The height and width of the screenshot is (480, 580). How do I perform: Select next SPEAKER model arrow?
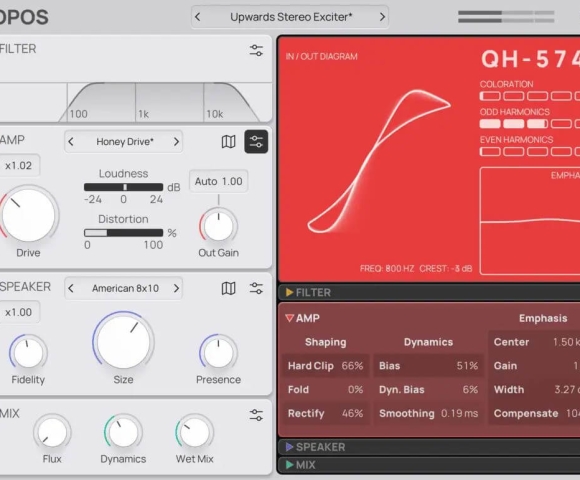tap(176, 288)
